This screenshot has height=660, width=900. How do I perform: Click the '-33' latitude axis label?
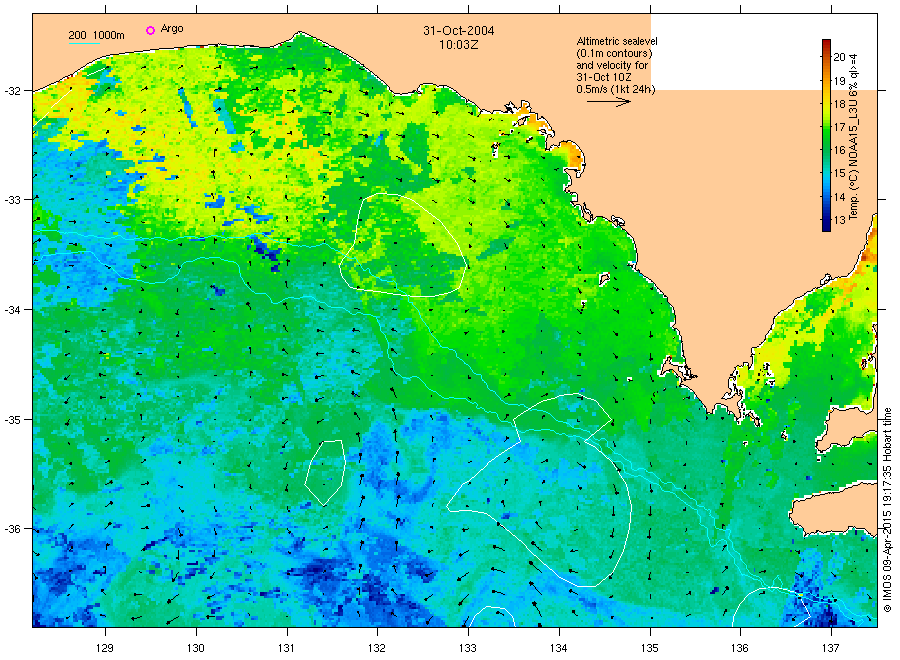(12, 200)
